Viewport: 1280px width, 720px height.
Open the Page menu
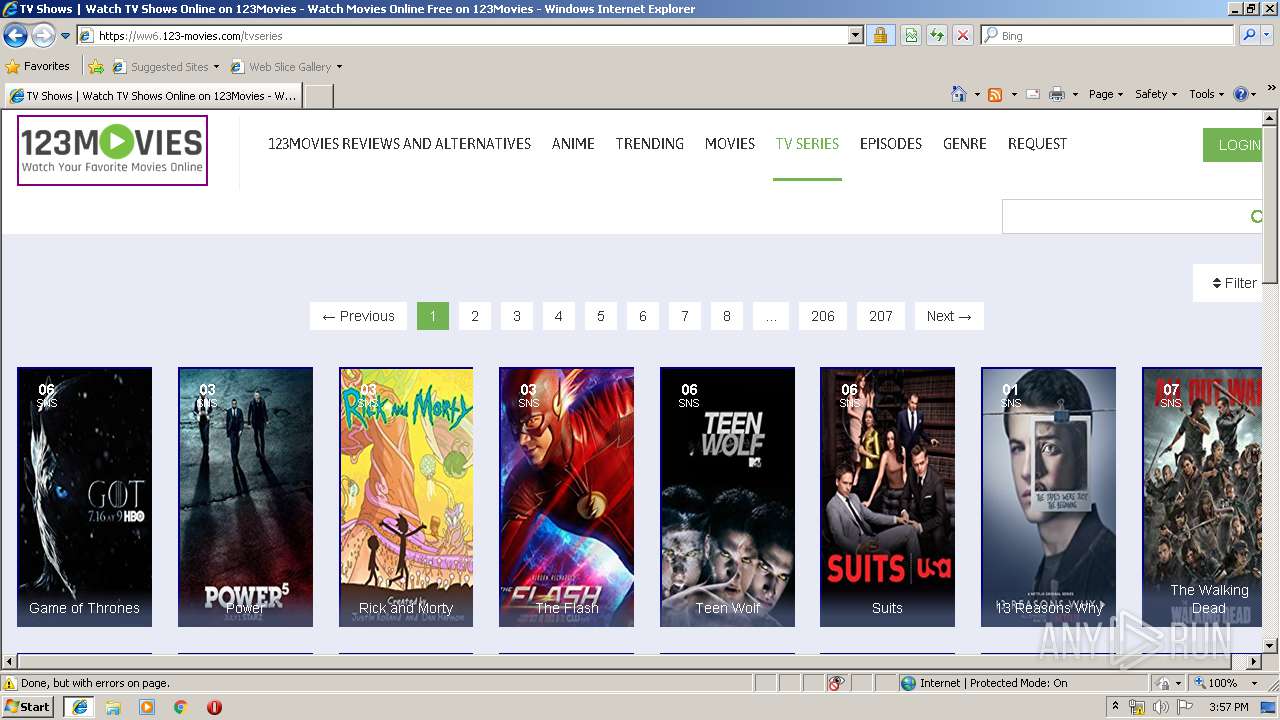(1106, 94)
